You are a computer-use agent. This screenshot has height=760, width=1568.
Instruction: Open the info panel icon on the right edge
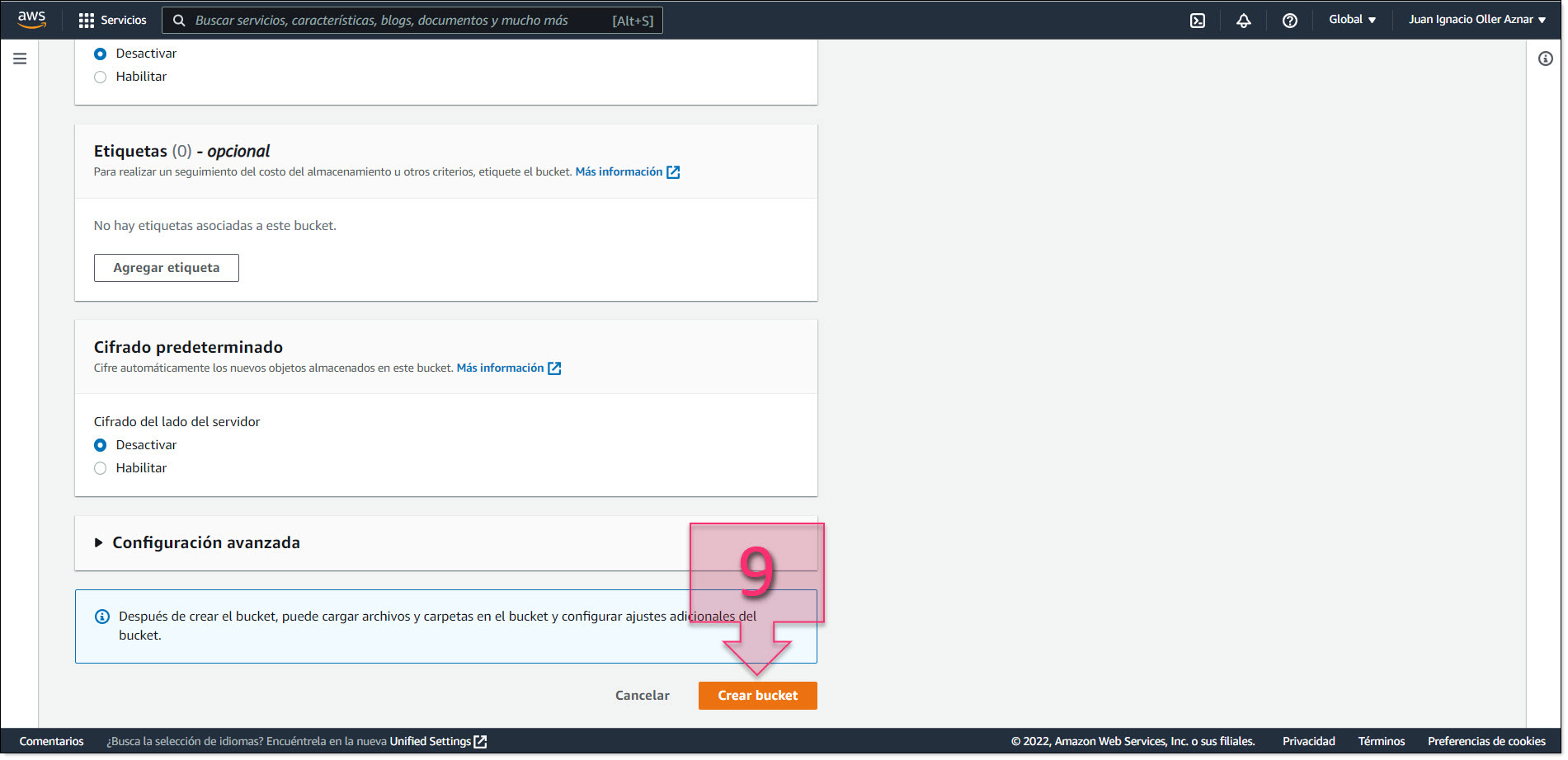[1545, 59]
